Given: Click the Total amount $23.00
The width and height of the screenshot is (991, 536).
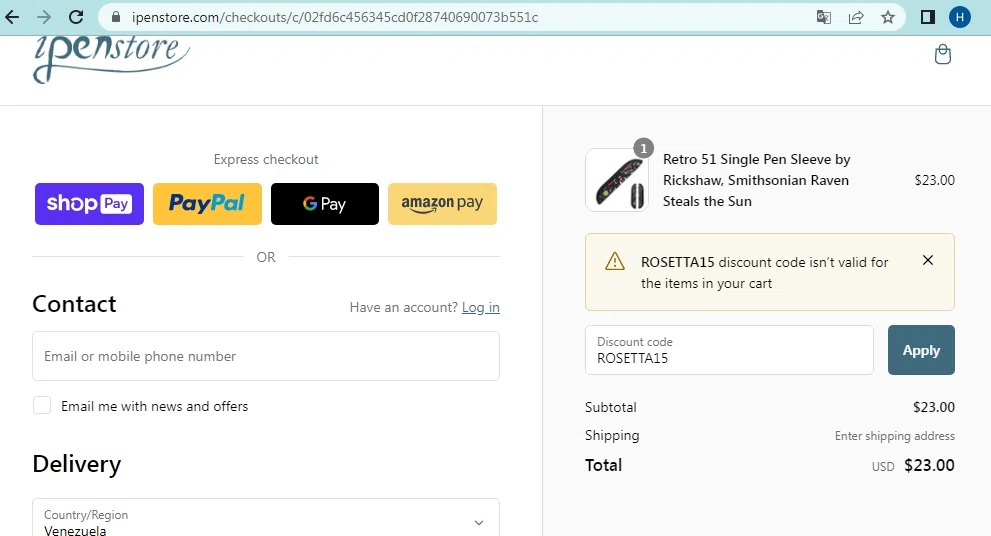Looking at the screenshot, I should pos(929,465).
